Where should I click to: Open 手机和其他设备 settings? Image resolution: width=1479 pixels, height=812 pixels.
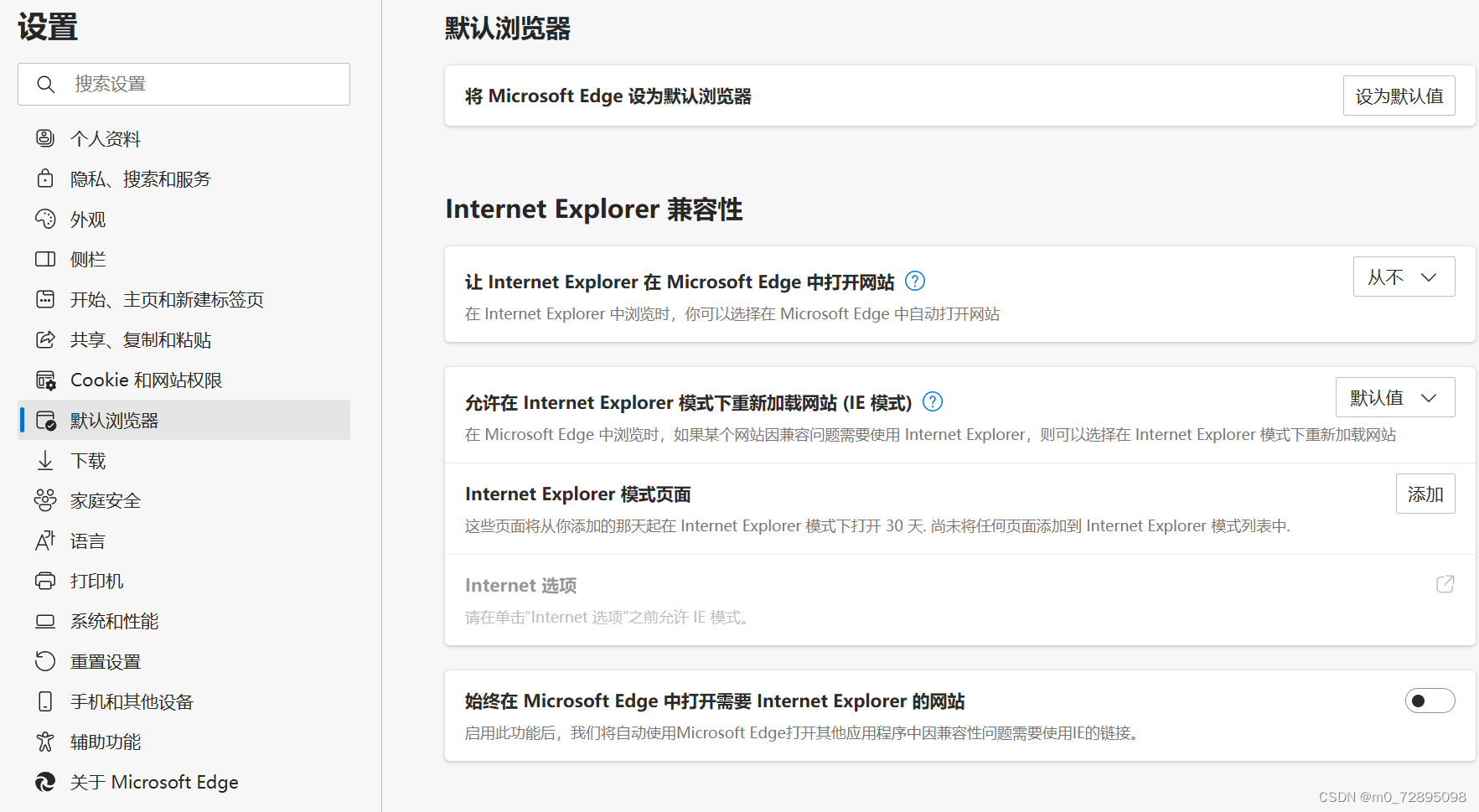pyautogui.click(x=184, y=701)
